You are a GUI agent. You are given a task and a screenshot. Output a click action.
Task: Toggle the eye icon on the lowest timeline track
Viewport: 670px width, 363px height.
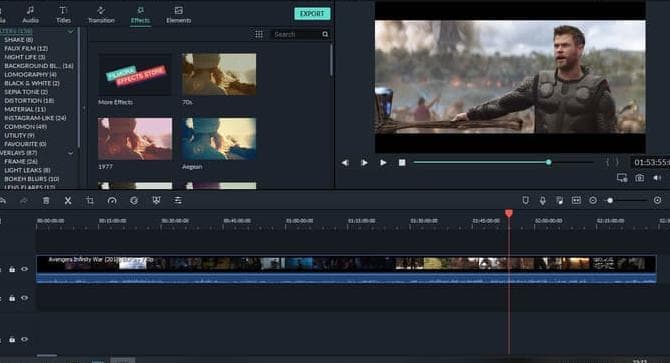click(25, 340)
